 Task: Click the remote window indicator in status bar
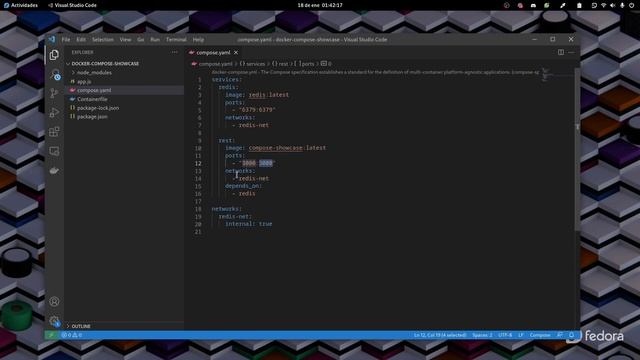coord(51,335)
